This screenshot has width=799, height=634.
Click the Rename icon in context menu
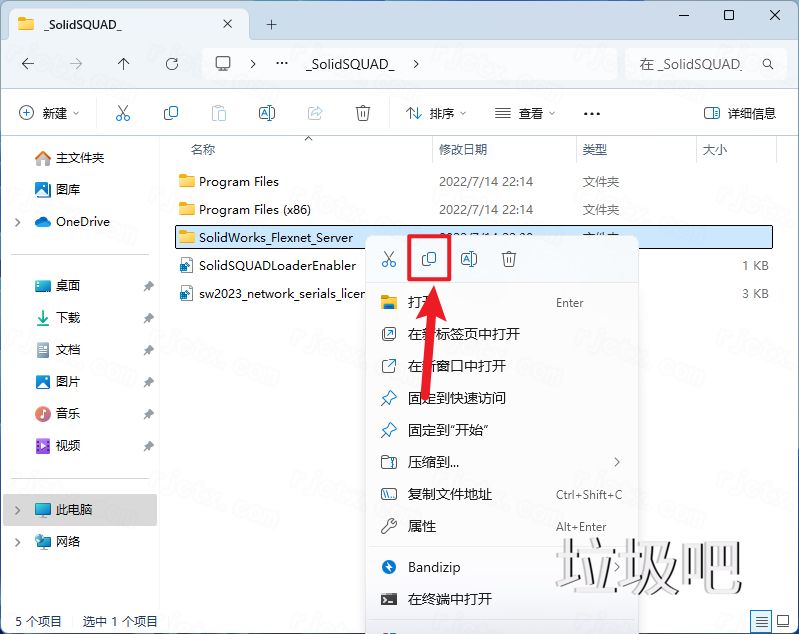(469, 259)
